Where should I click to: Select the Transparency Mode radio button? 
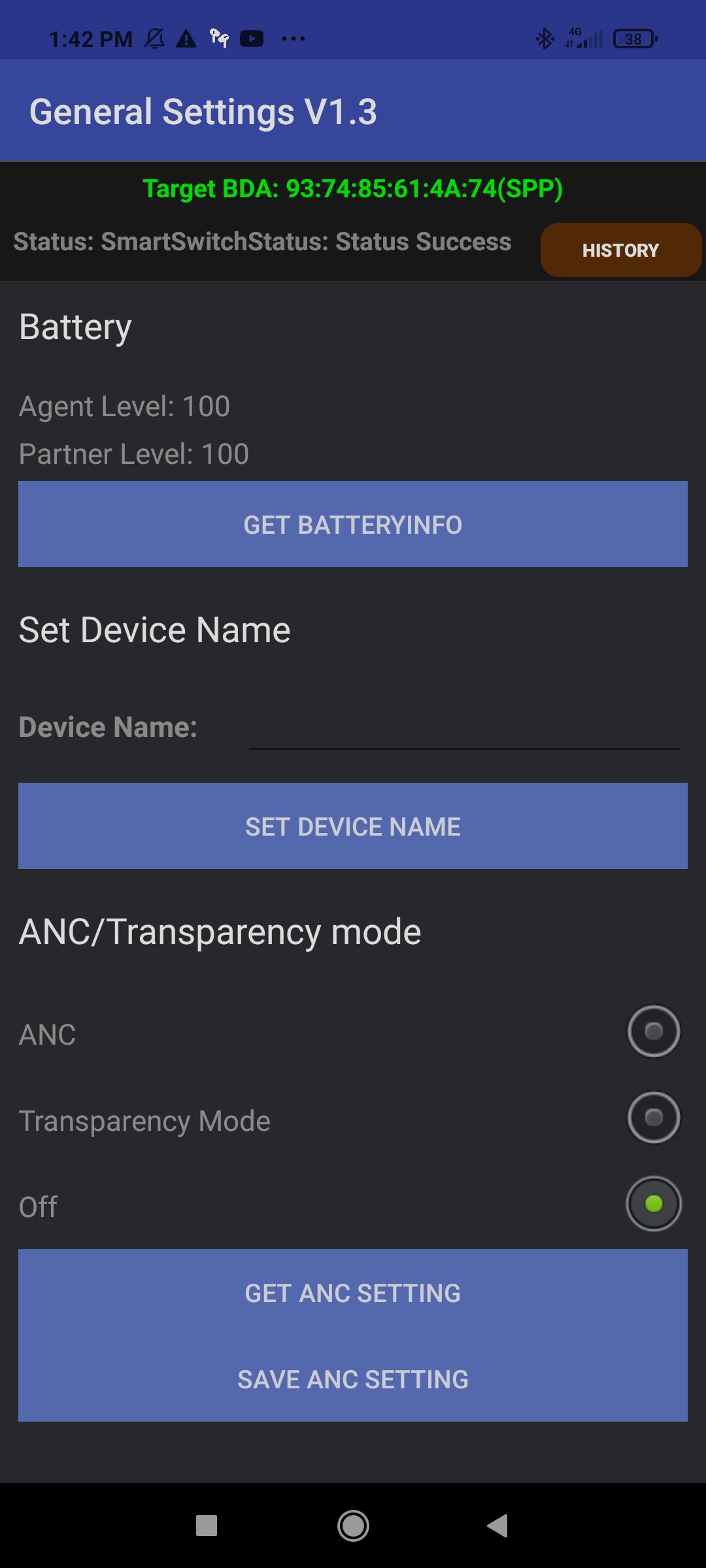(654, 1118)
